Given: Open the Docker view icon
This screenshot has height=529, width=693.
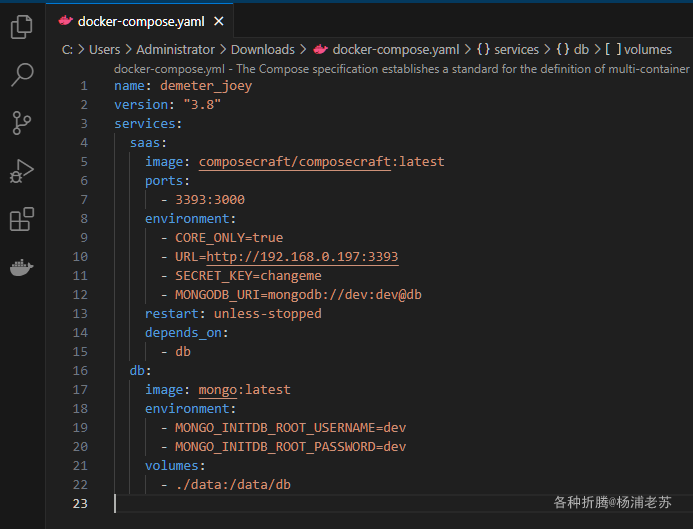Looking at the screenshot, I should (x=21, y=267).
